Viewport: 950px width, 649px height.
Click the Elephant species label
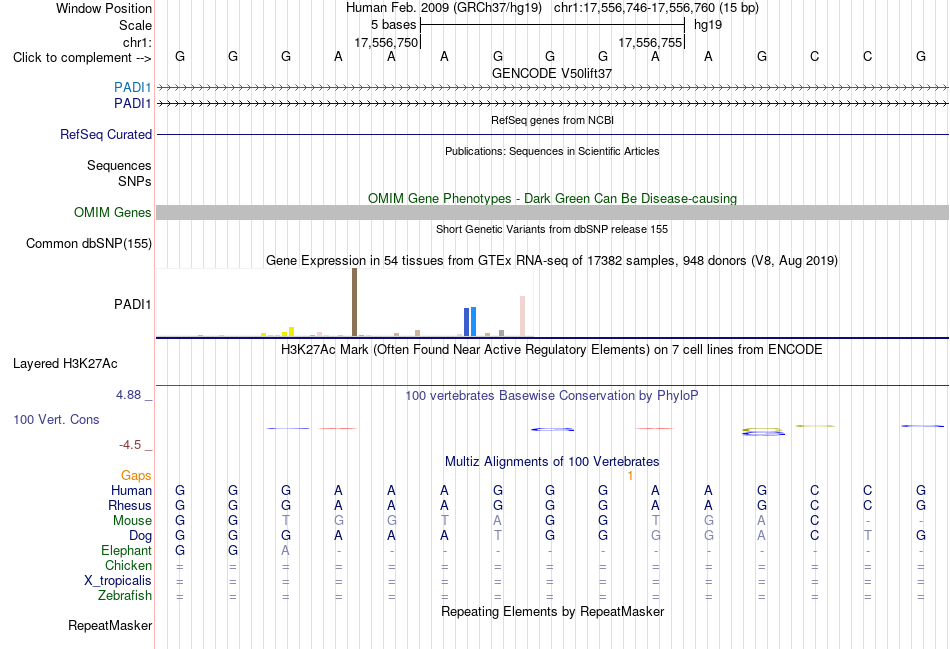pos(127,550)
